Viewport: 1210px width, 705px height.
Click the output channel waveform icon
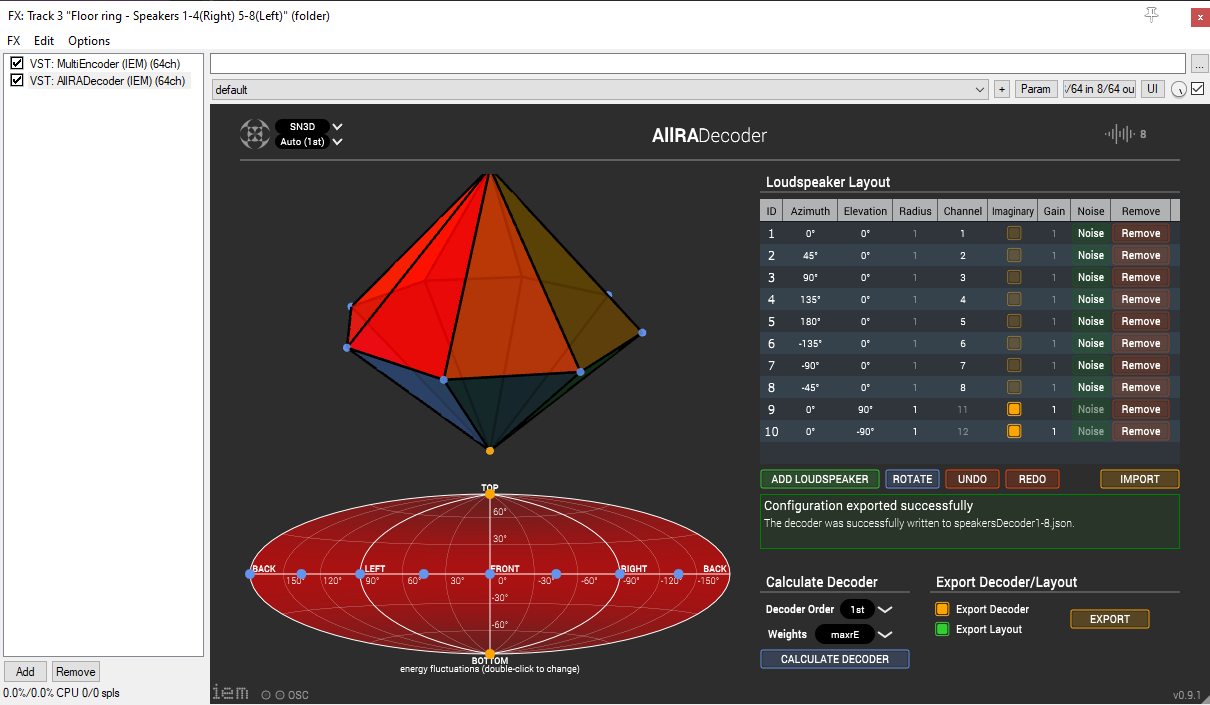pos(1119,134)
